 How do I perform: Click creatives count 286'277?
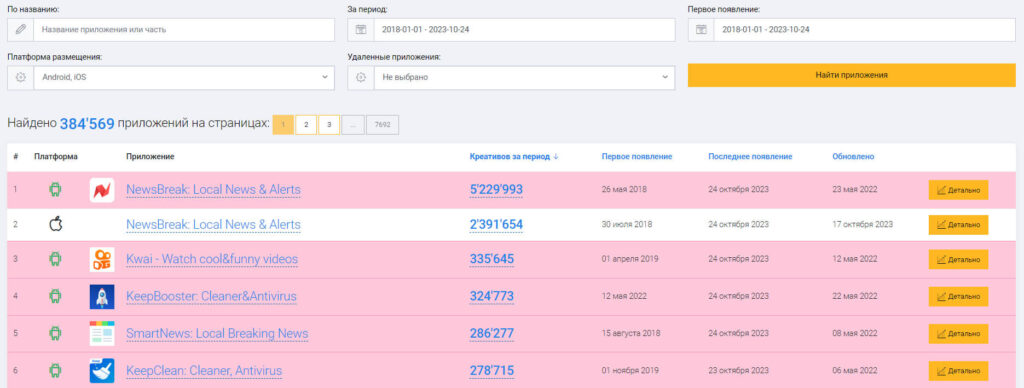click(492, 333)
